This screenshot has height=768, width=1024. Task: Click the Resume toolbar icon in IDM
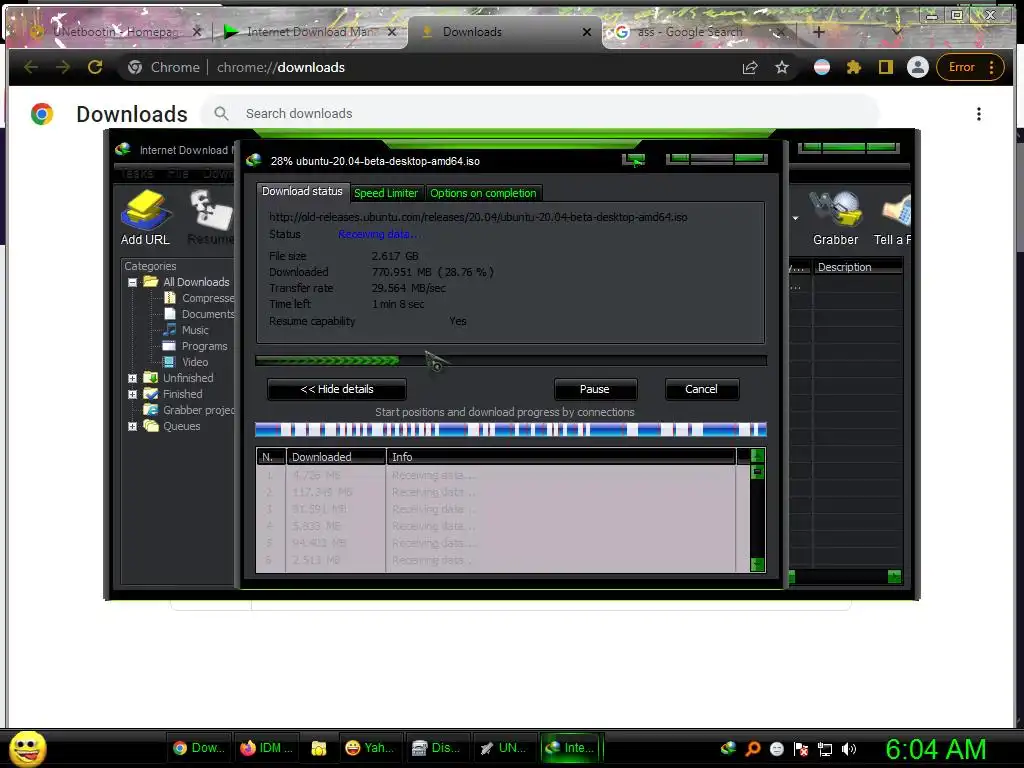pos(210,218)
